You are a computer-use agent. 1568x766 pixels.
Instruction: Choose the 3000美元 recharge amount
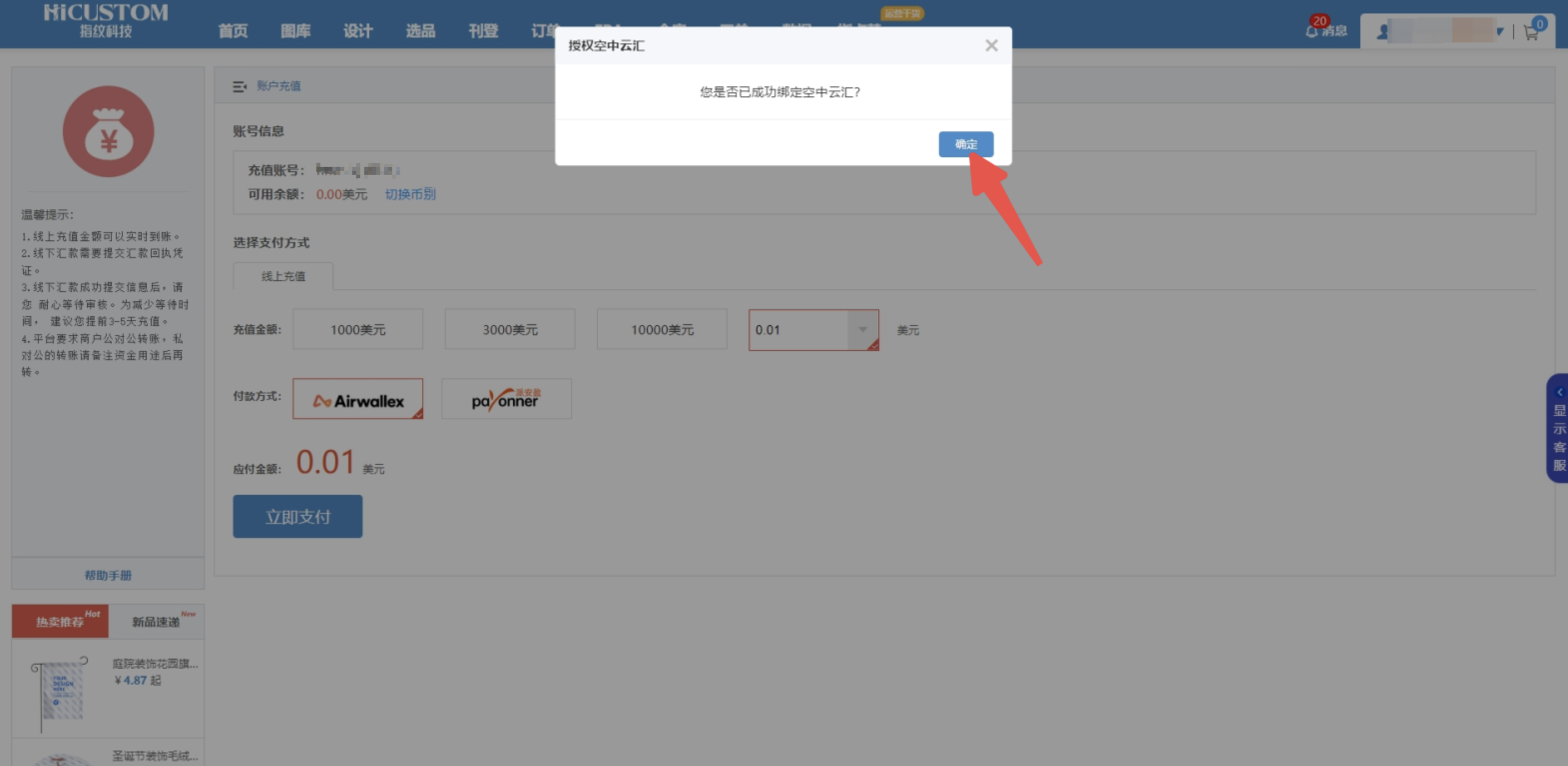pyautogui.click(x=510, y=330)
